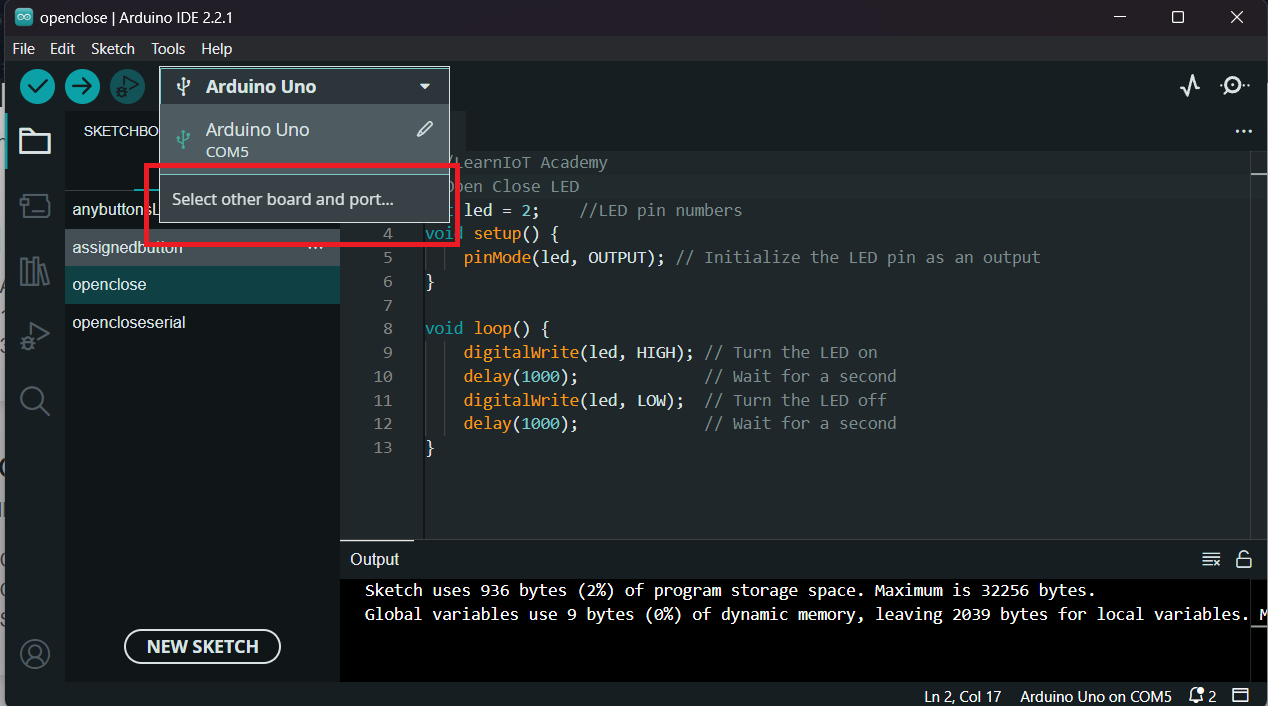
Task: Open the Serial Monitor icon
Action: 1235,86
